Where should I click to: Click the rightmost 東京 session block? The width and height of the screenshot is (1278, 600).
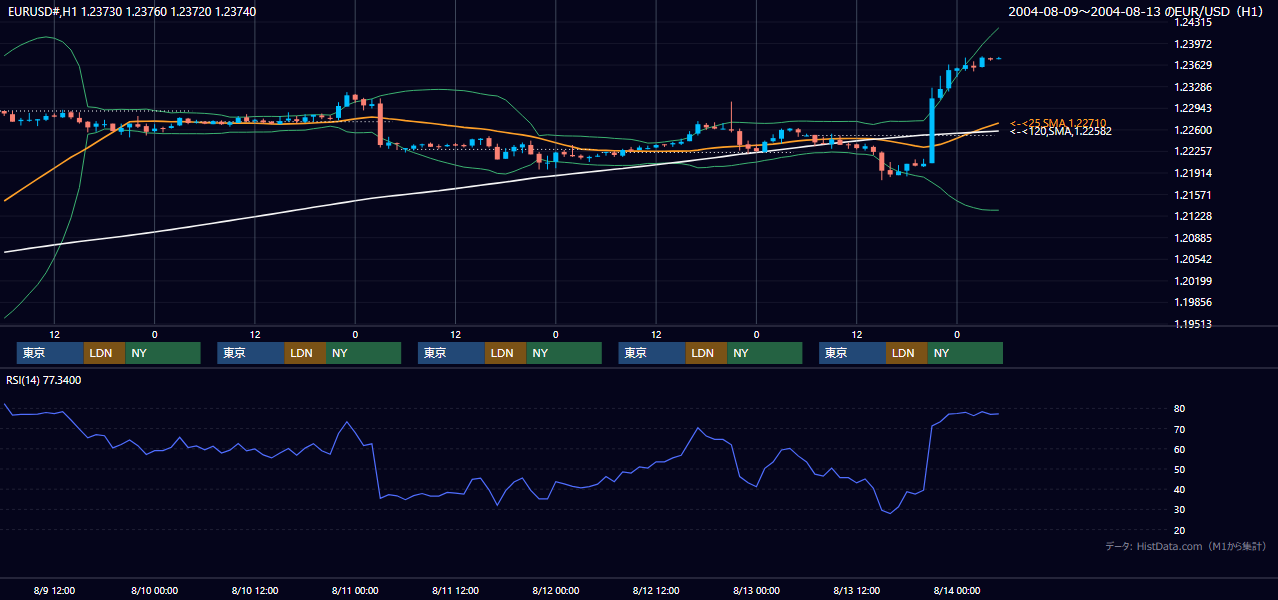click(x=852, y=353)
